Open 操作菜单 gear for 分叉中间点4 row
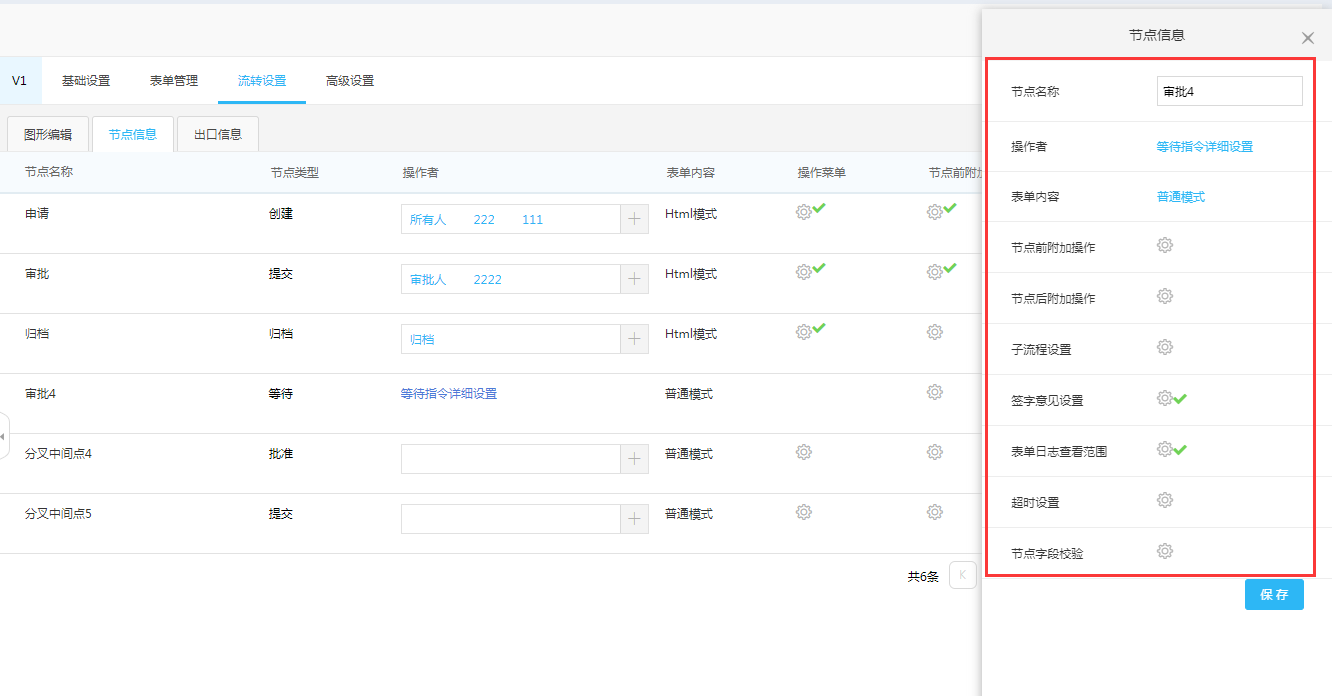1332x696 pixels. pos(803,453)
